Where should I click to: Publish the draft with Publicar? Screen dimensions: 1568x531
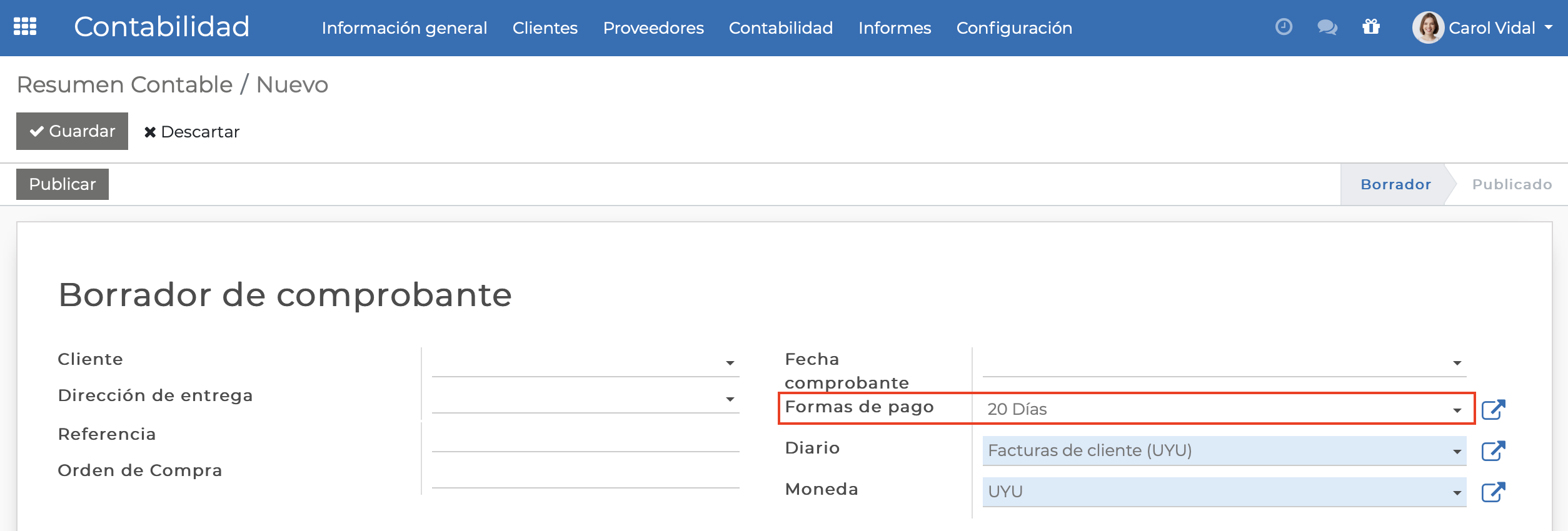click(62, 184)
